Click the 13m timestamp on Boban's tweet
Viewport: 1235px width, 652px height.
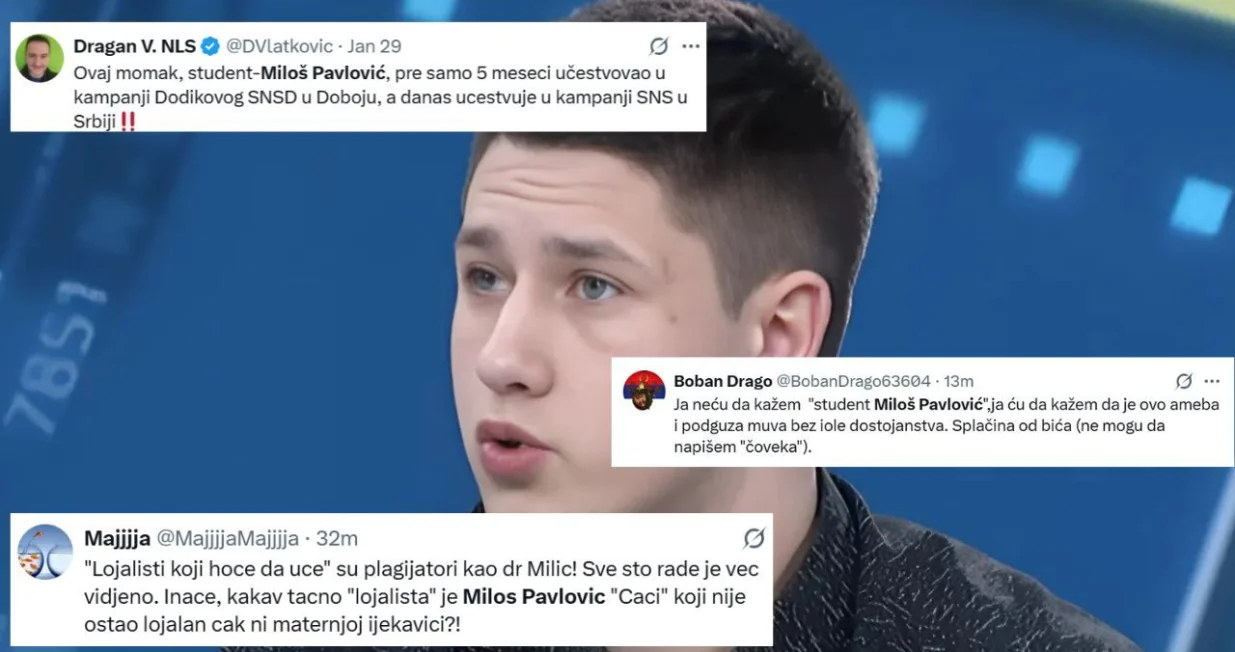coord(959,381)
